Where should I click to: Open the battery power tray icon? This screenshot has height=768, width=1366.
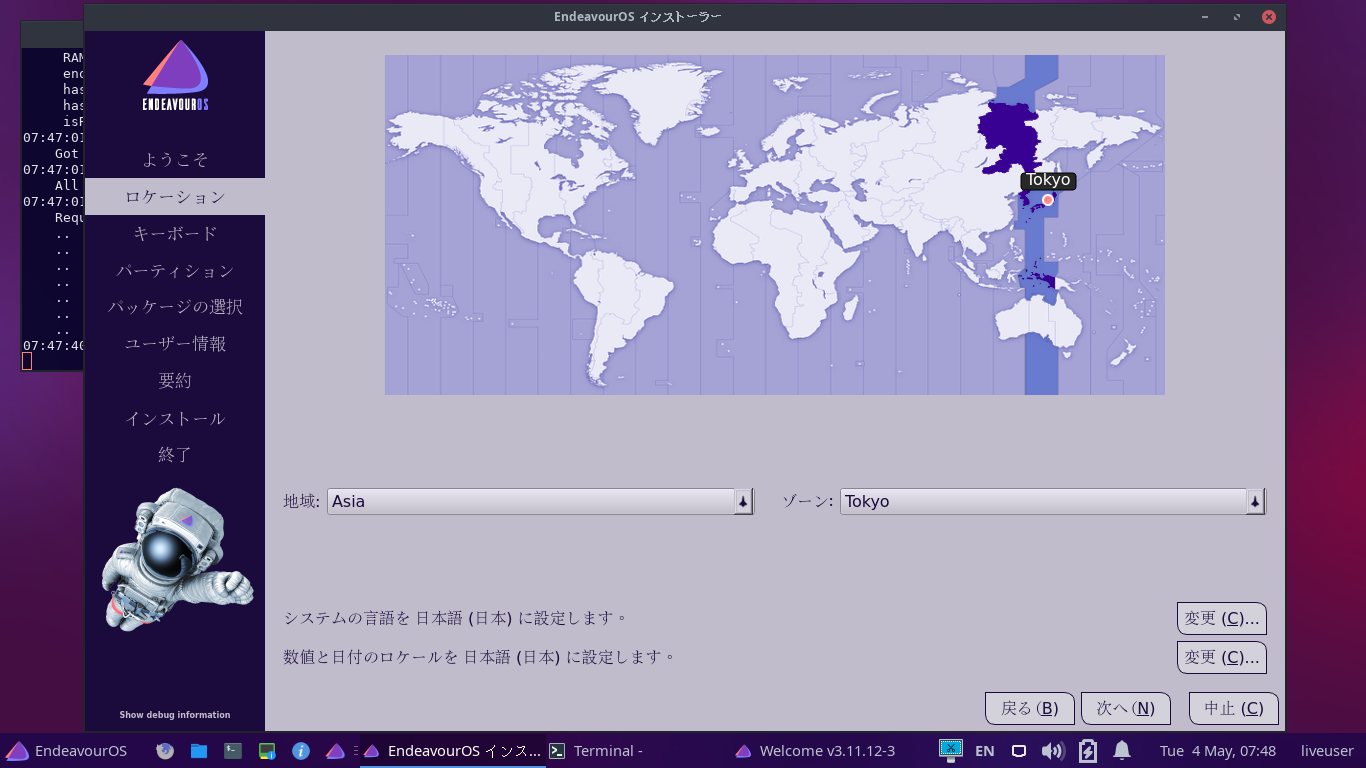pyautogui.click(x=1088, y=751)
